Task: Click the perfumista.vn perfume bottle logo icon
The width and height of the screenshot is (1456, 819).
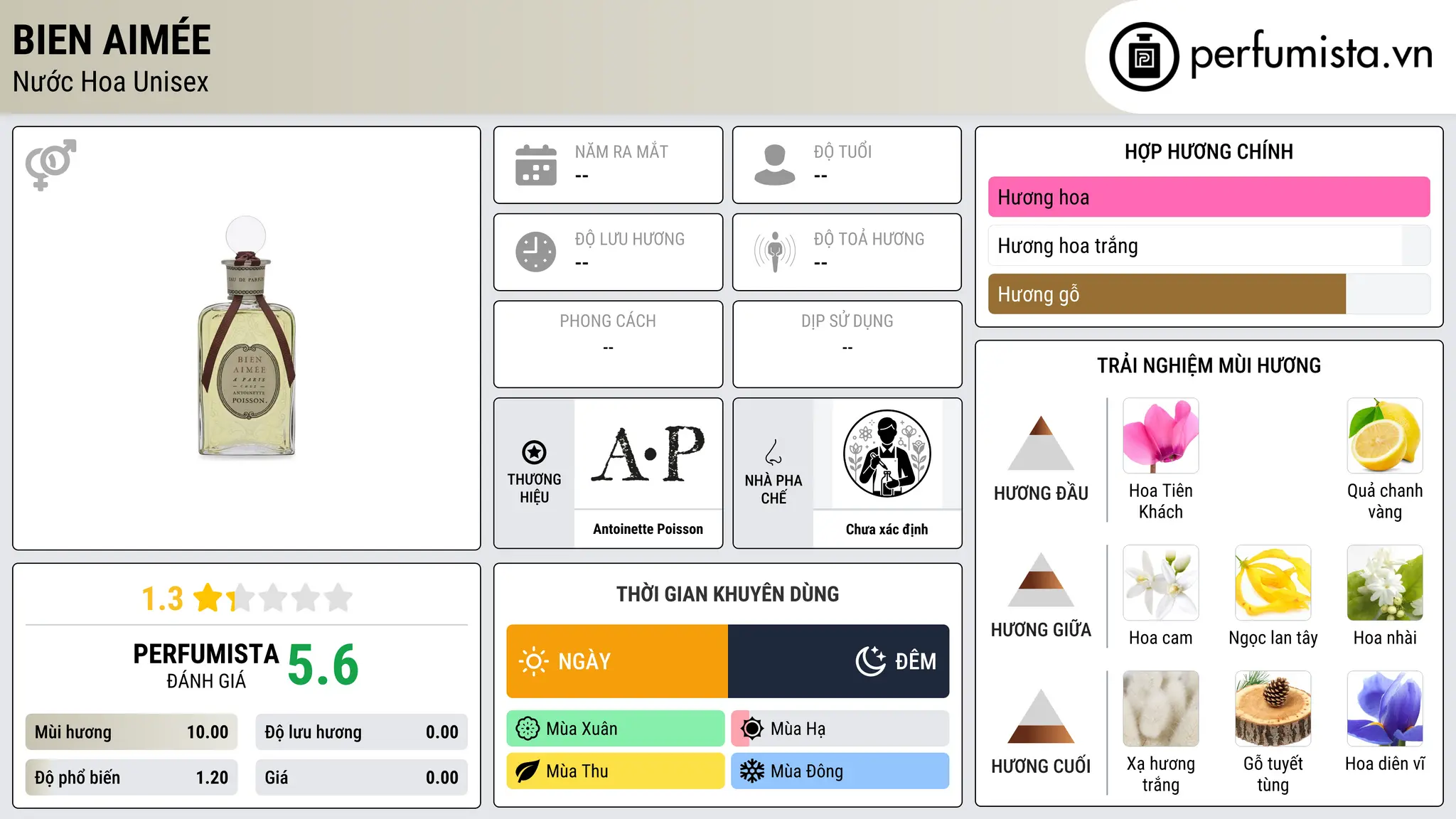Action: click(x=1144, y=57)
